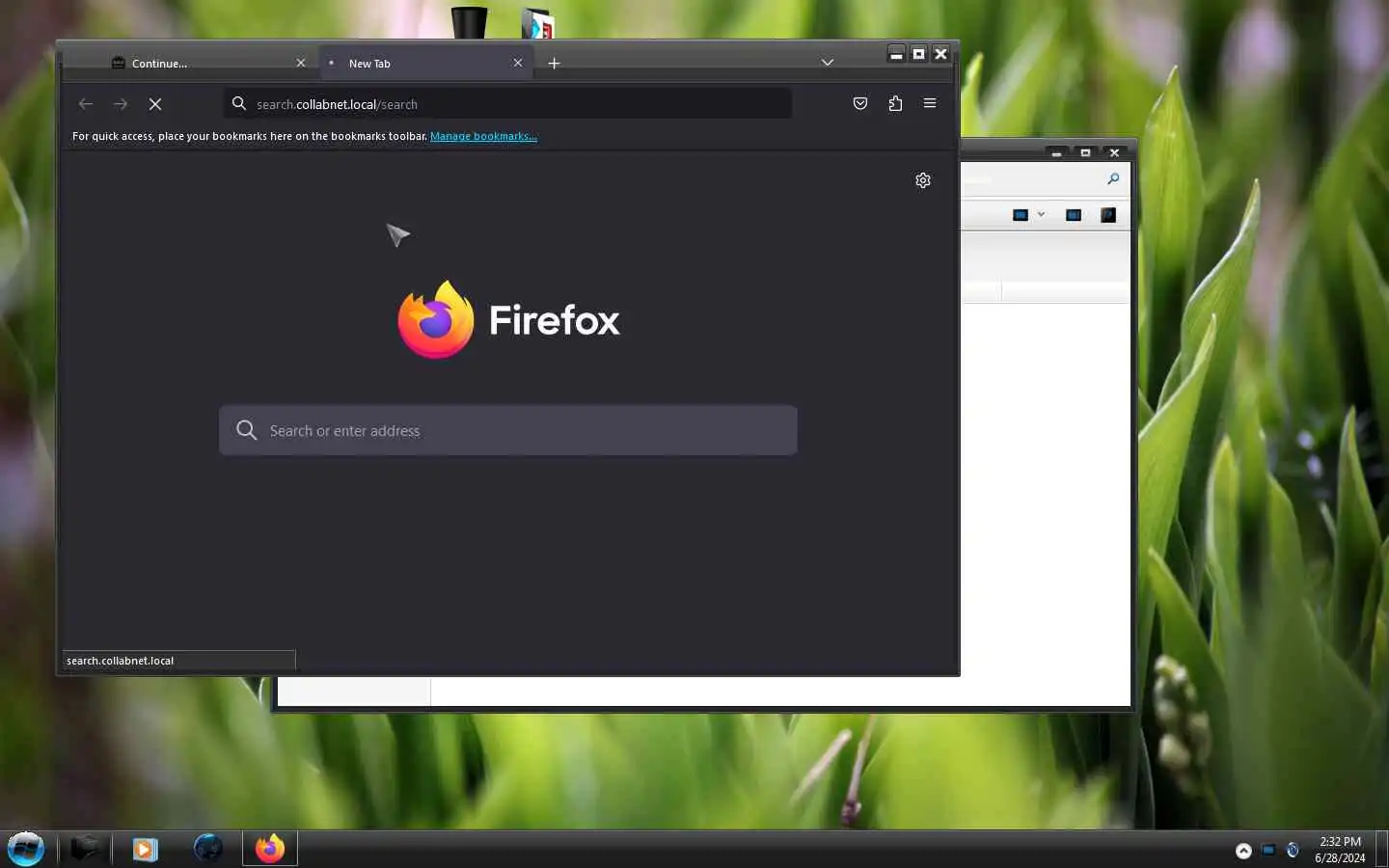Open the new tab personalize gear icon

[x=923, y=180]
